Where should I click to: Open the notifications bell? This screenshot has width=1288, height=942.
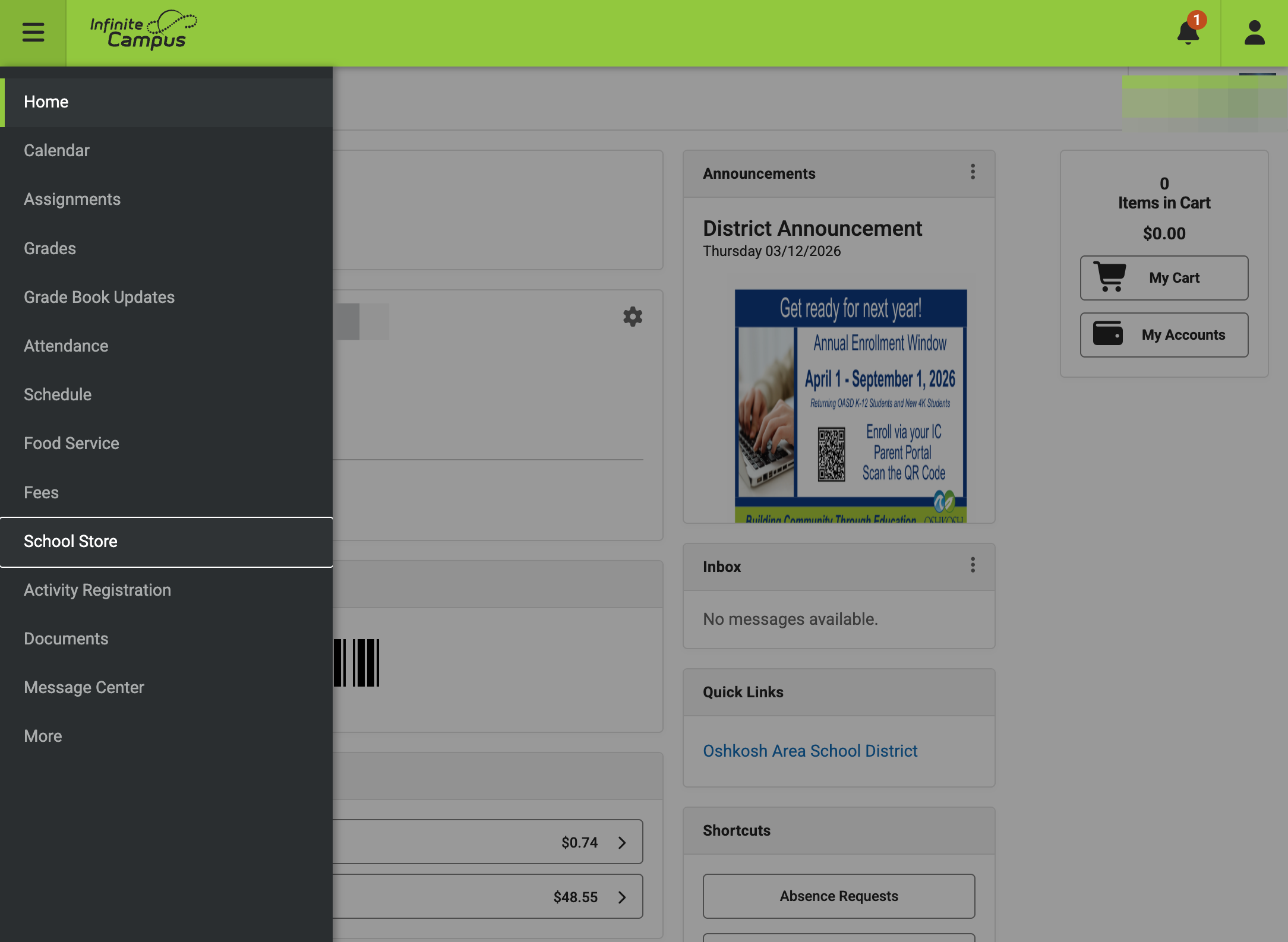[1189, 31]
